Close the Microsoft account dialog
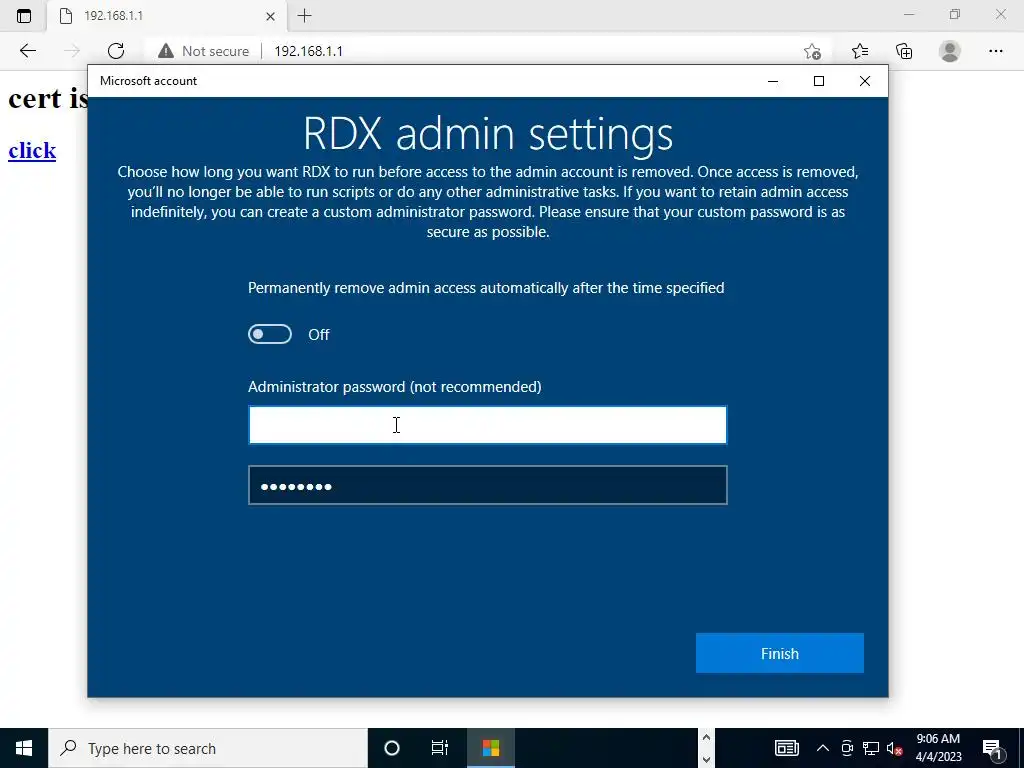 coord(865,81)
